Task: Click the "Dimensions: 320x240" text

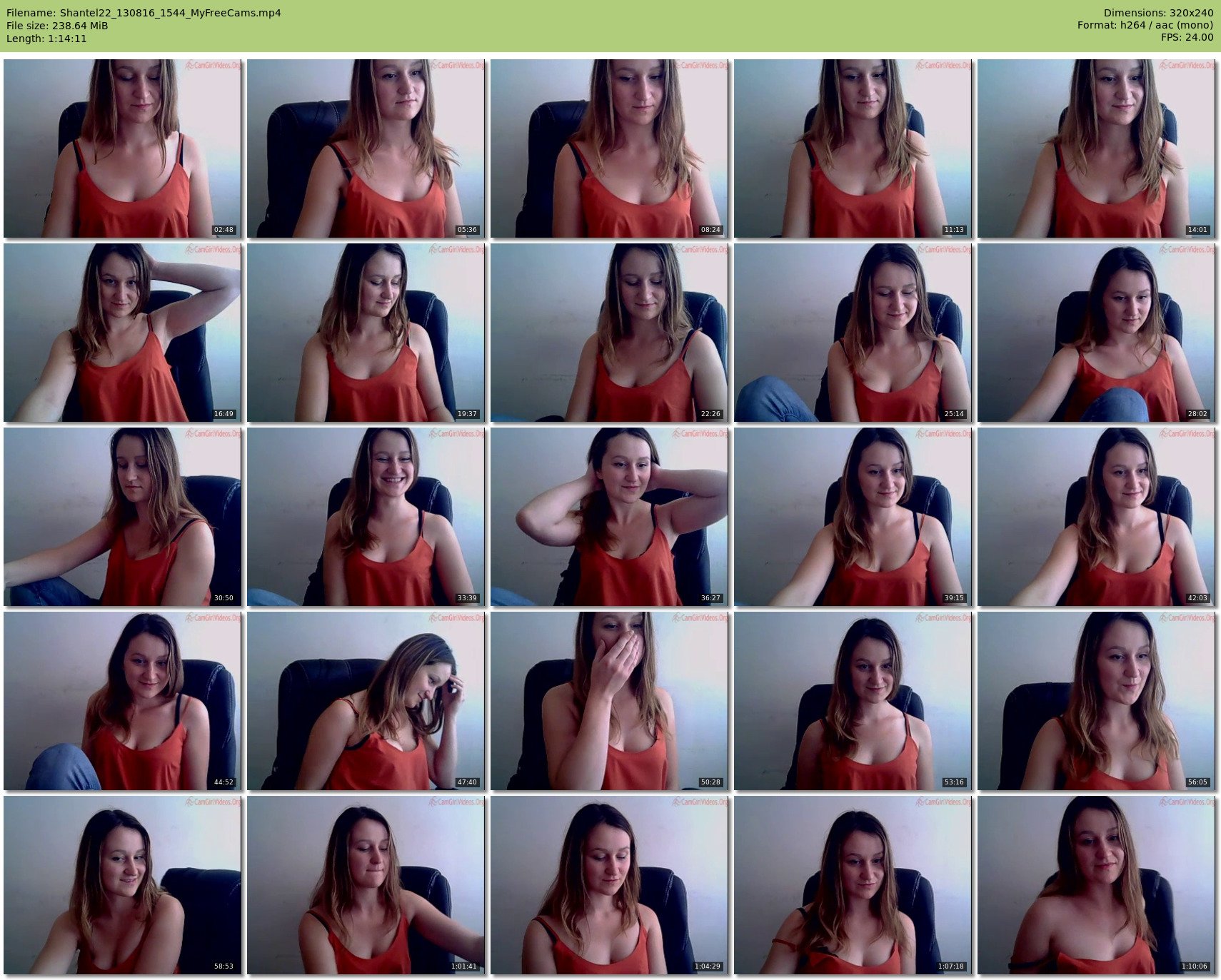Action: [x=1158, y=13]
